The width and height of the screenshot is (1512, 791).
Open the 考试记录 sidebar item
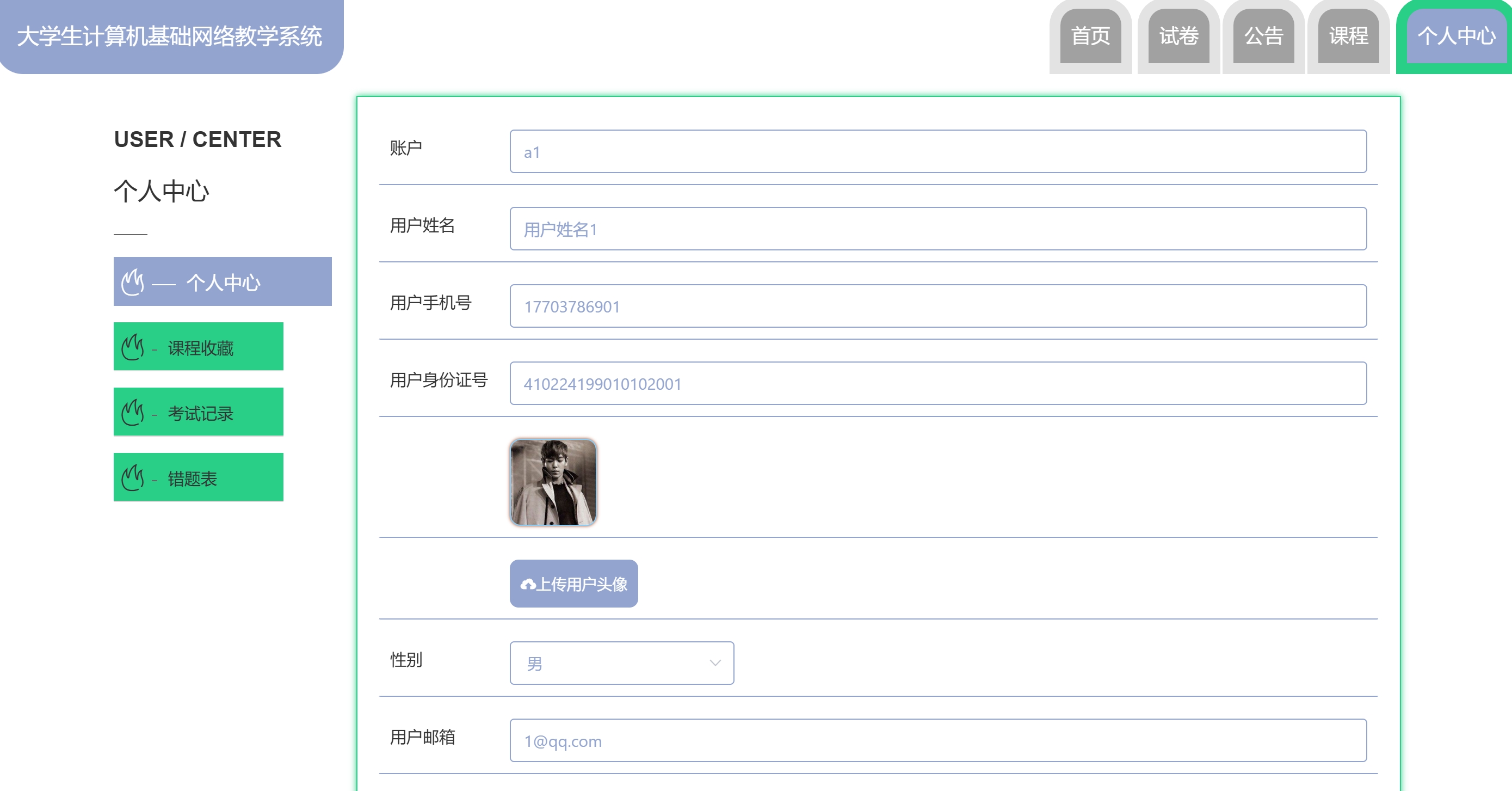199,412
